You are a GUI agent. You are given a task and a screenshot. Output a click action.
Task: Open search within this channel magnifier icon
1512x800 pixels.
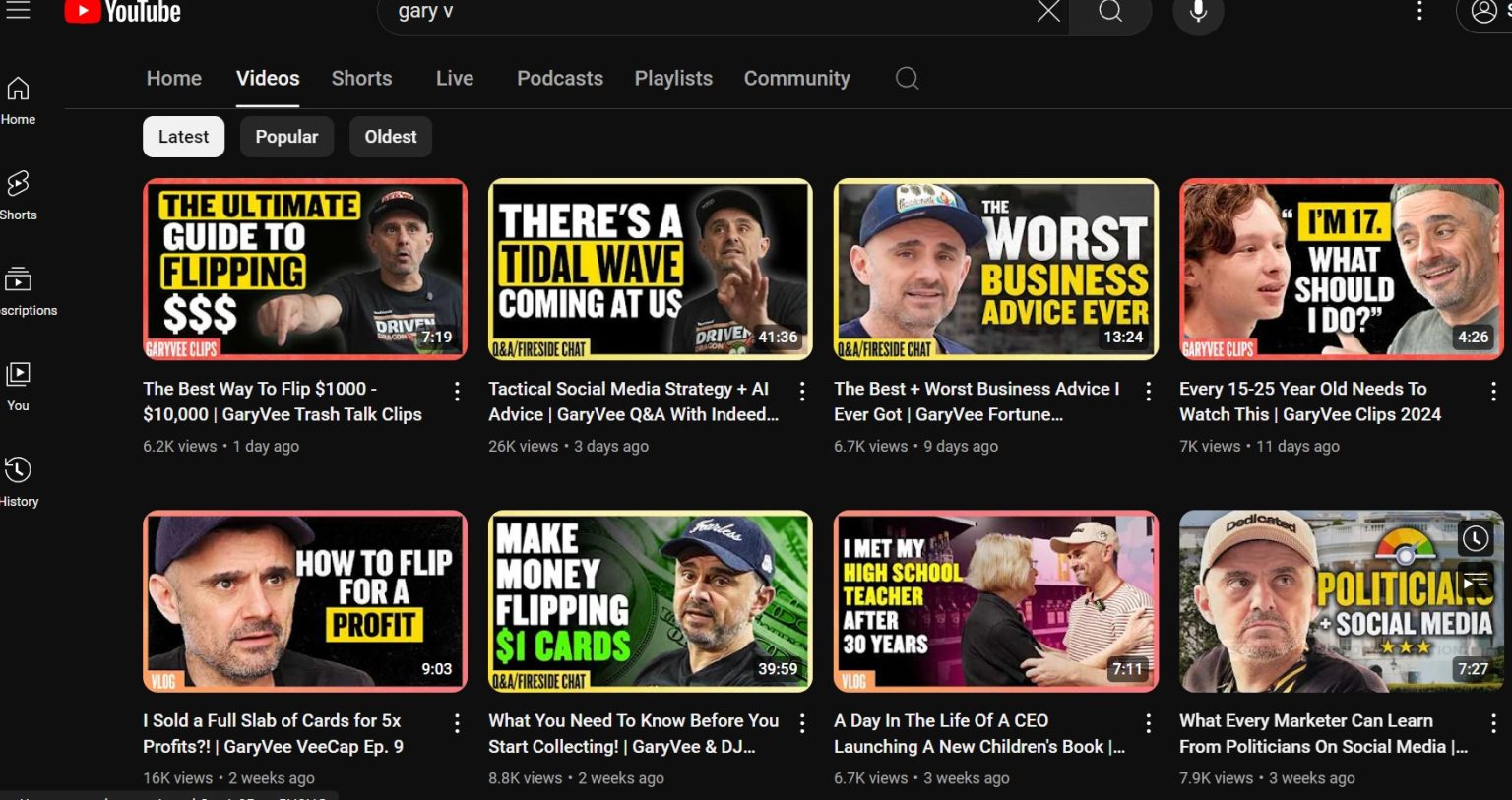point(906,78)
